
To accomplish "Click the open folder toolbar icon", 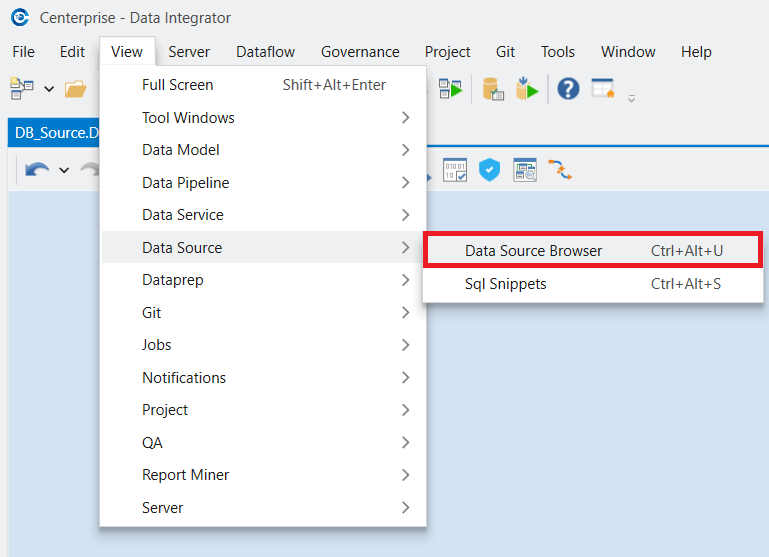I will [75, 89].
